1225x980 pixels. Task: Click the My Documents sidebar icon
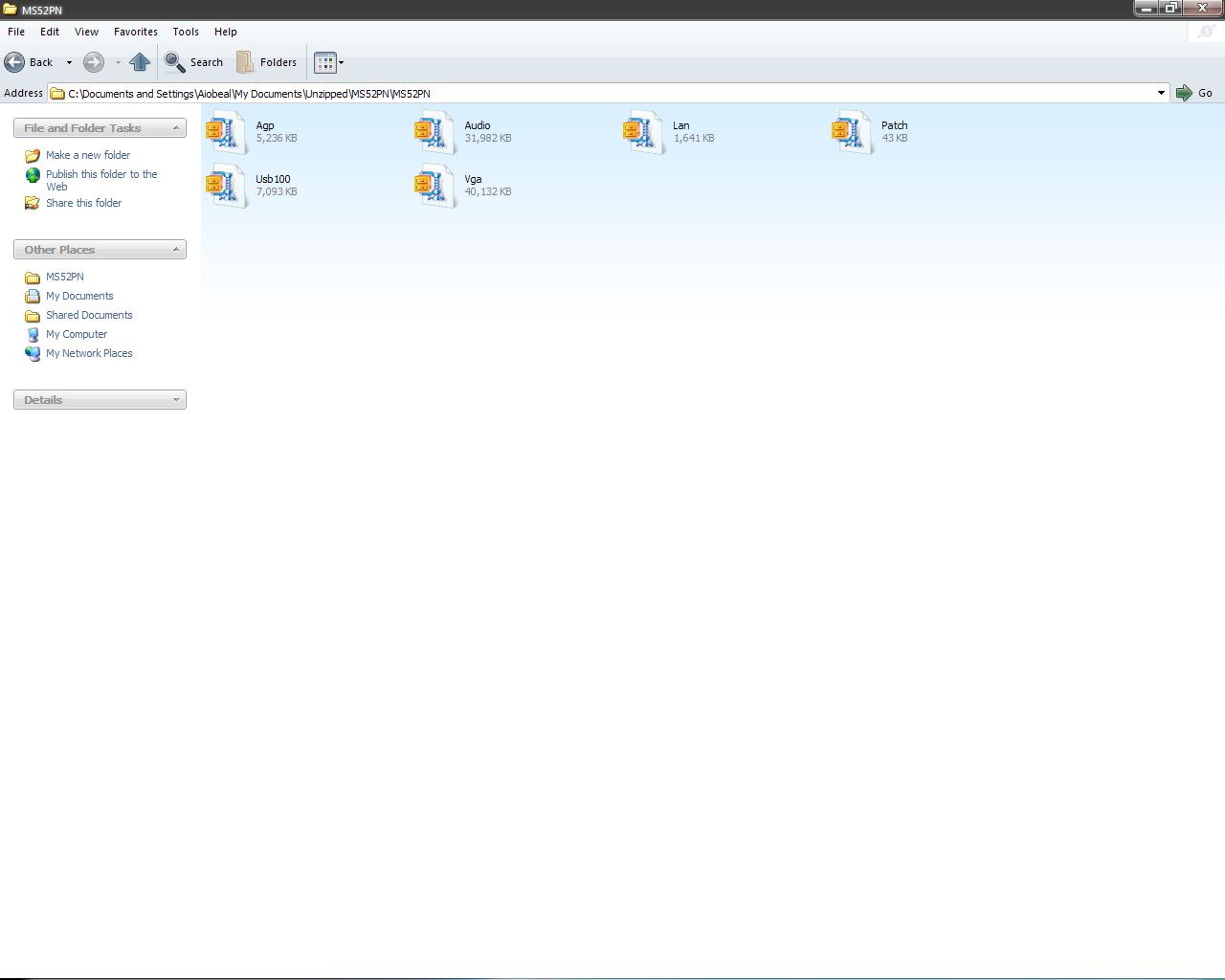click(33, 296)
